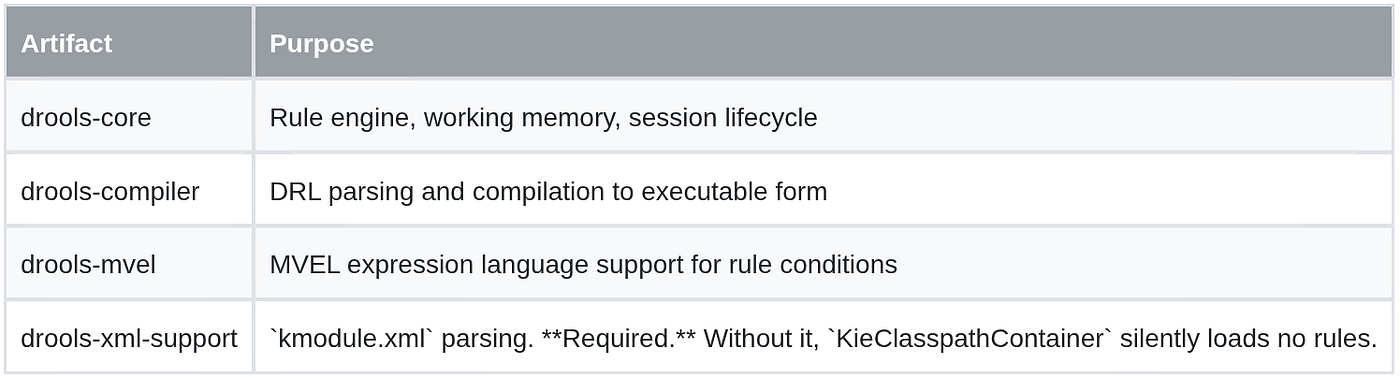Screen dimensions: 1400x378
Task: Select the drools-core artifact cell
Action: (129, 117)
